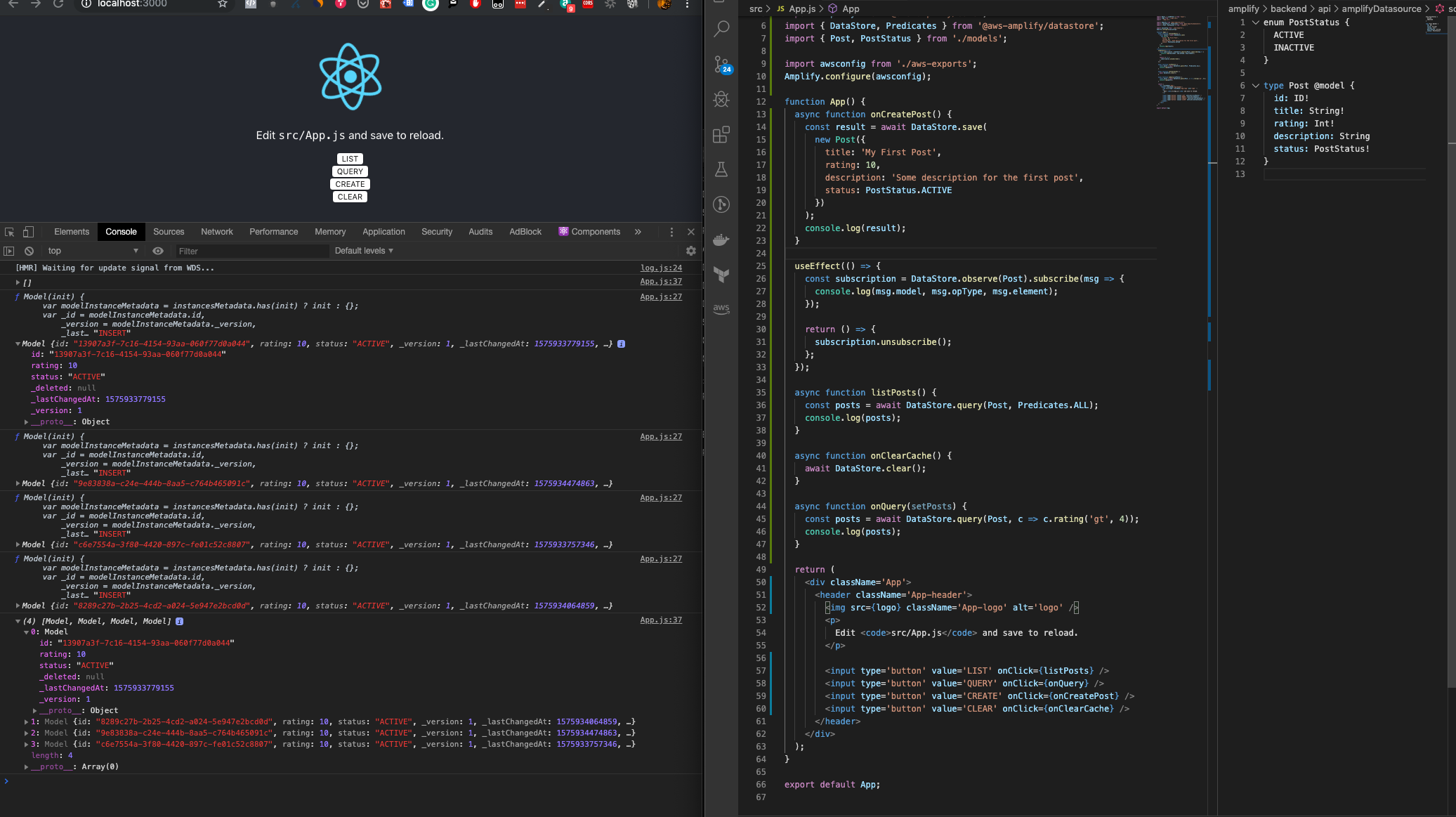The image size is (1456, 817).
Task: Bookmark page with star icon
Action: [x=223, y=4]
